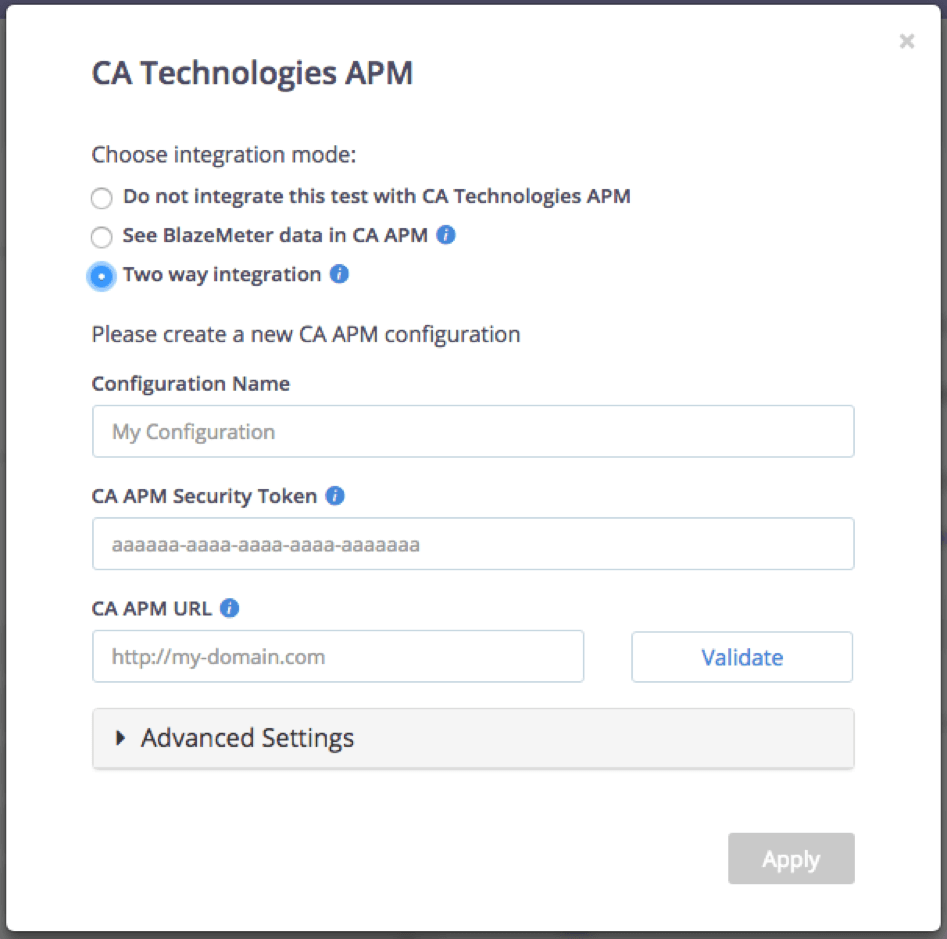Image resolution: width=947 pixels, height=939 pixels.
Task: Click the info icon beside CA APM URL
Action: coord(229,608)
